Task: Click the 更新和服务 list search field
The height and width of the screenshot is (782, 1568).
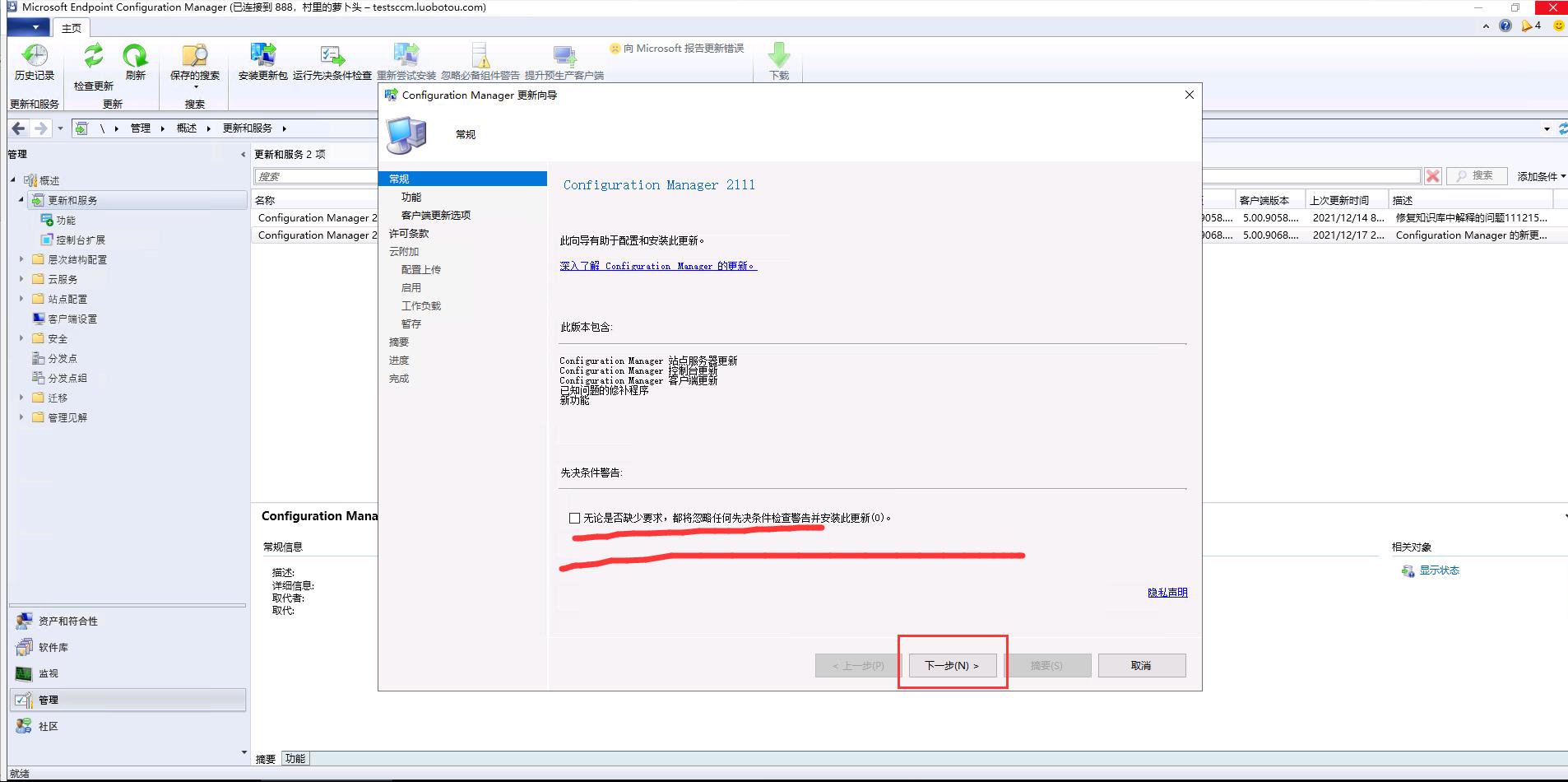Action: point(317,176)
